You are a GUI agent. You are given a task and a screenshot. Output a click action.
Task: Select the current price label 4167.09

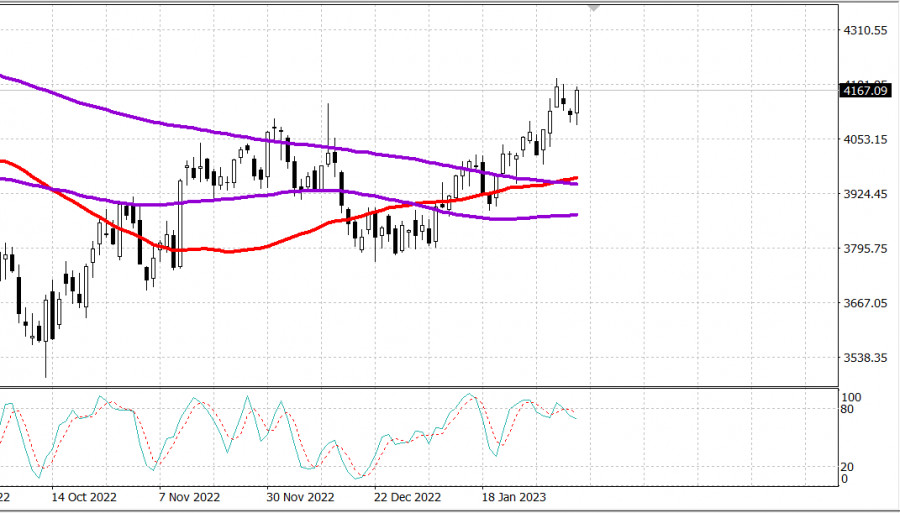[866, 91]
